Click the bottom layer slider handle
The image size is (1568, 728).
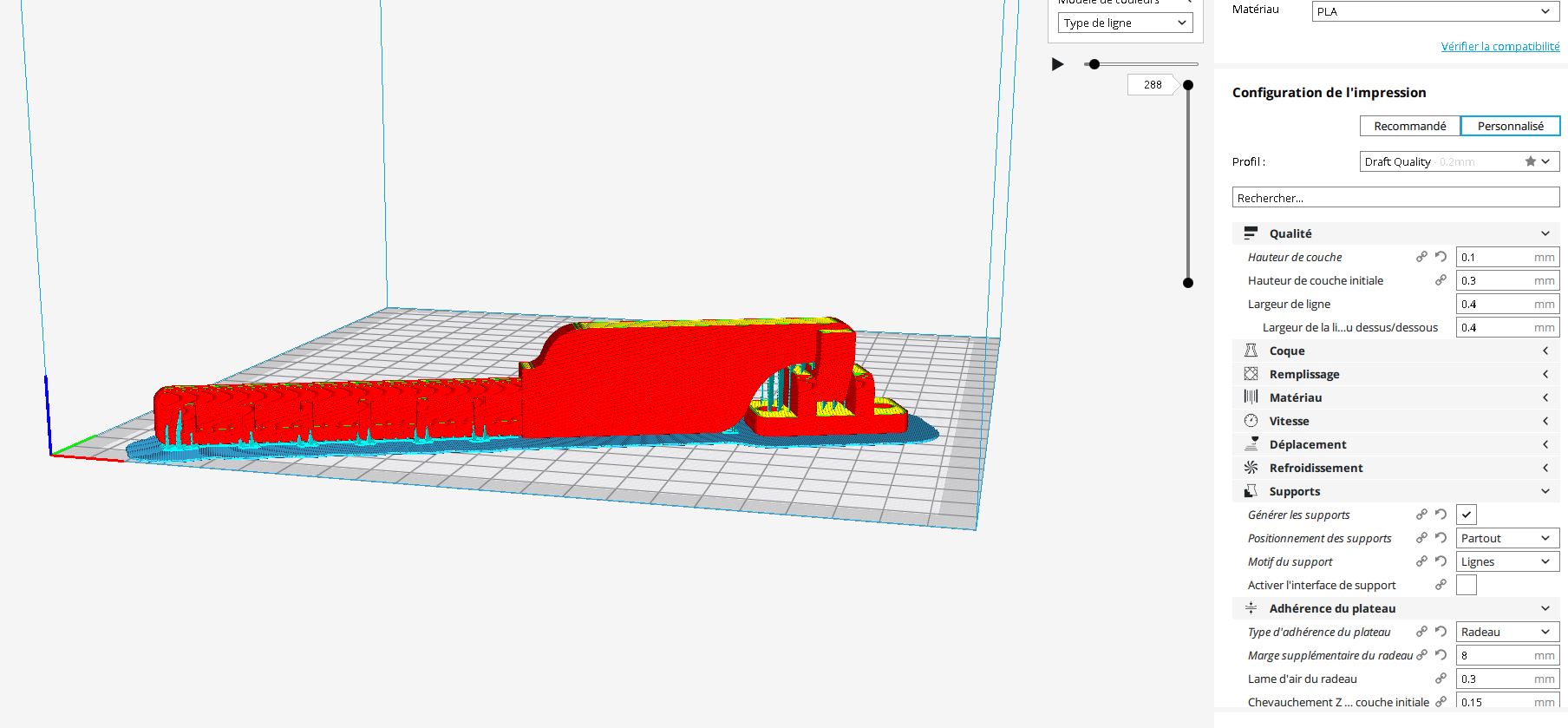pos(1188,283)
